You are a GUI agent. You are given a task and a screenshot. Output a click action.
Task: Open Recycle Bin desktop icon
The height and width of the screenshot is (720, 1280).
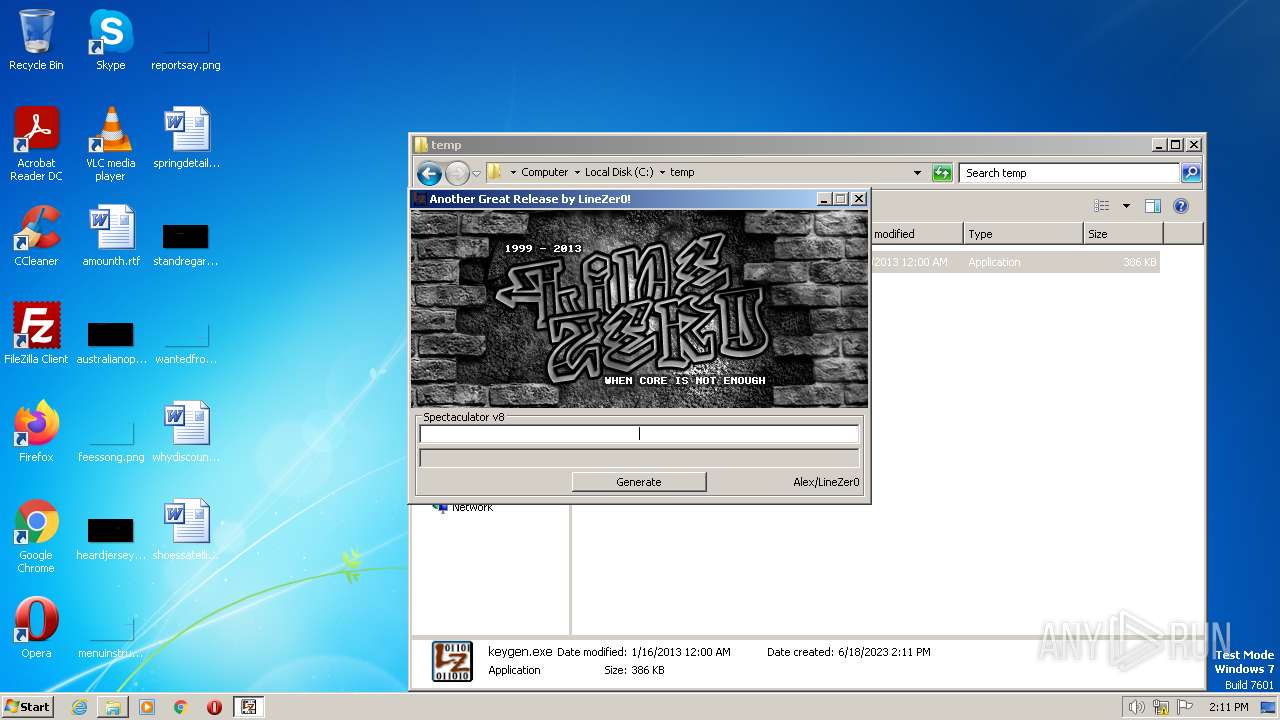[x=36, y=40]
